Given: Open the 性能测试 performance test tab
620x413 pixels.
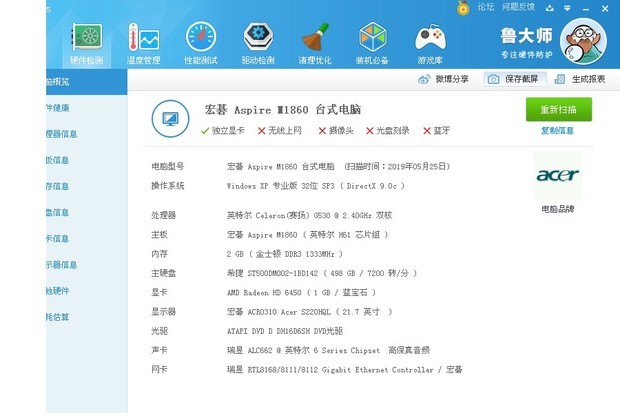Looking at the screenshot, I should tap(201, 44).
